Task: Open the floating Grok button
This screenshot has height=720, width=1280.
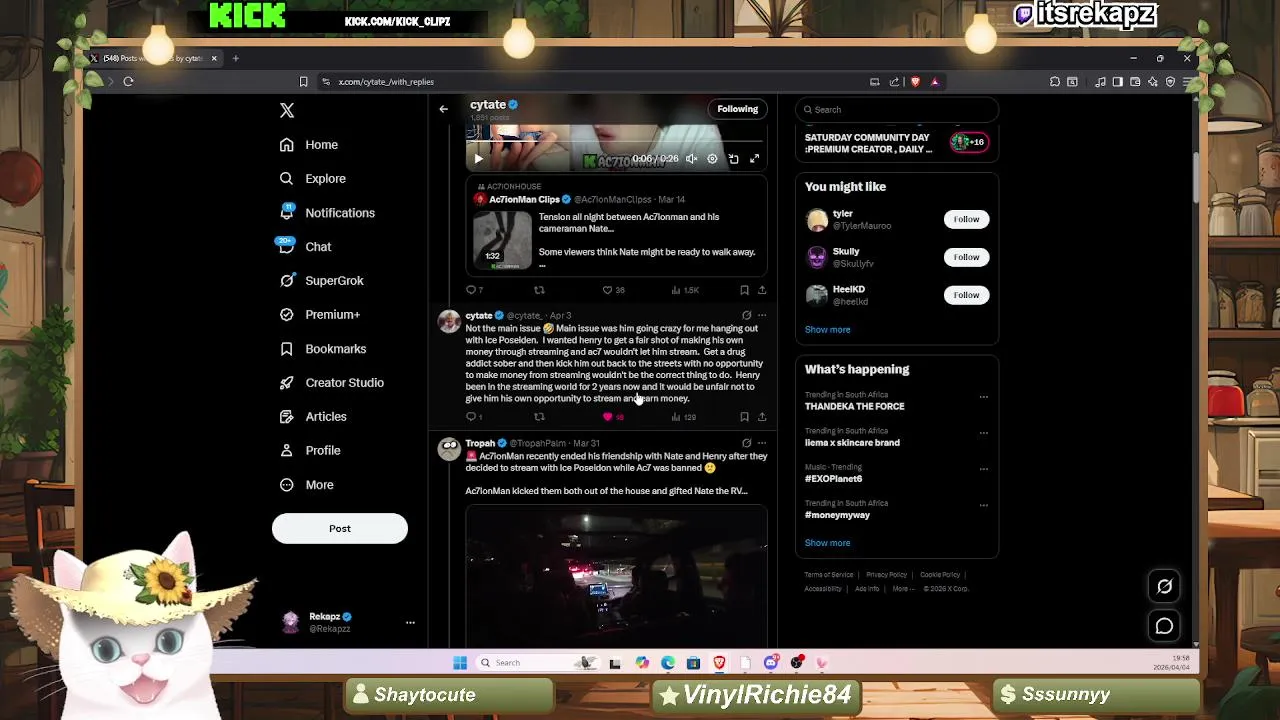Action: (1164, 587)
